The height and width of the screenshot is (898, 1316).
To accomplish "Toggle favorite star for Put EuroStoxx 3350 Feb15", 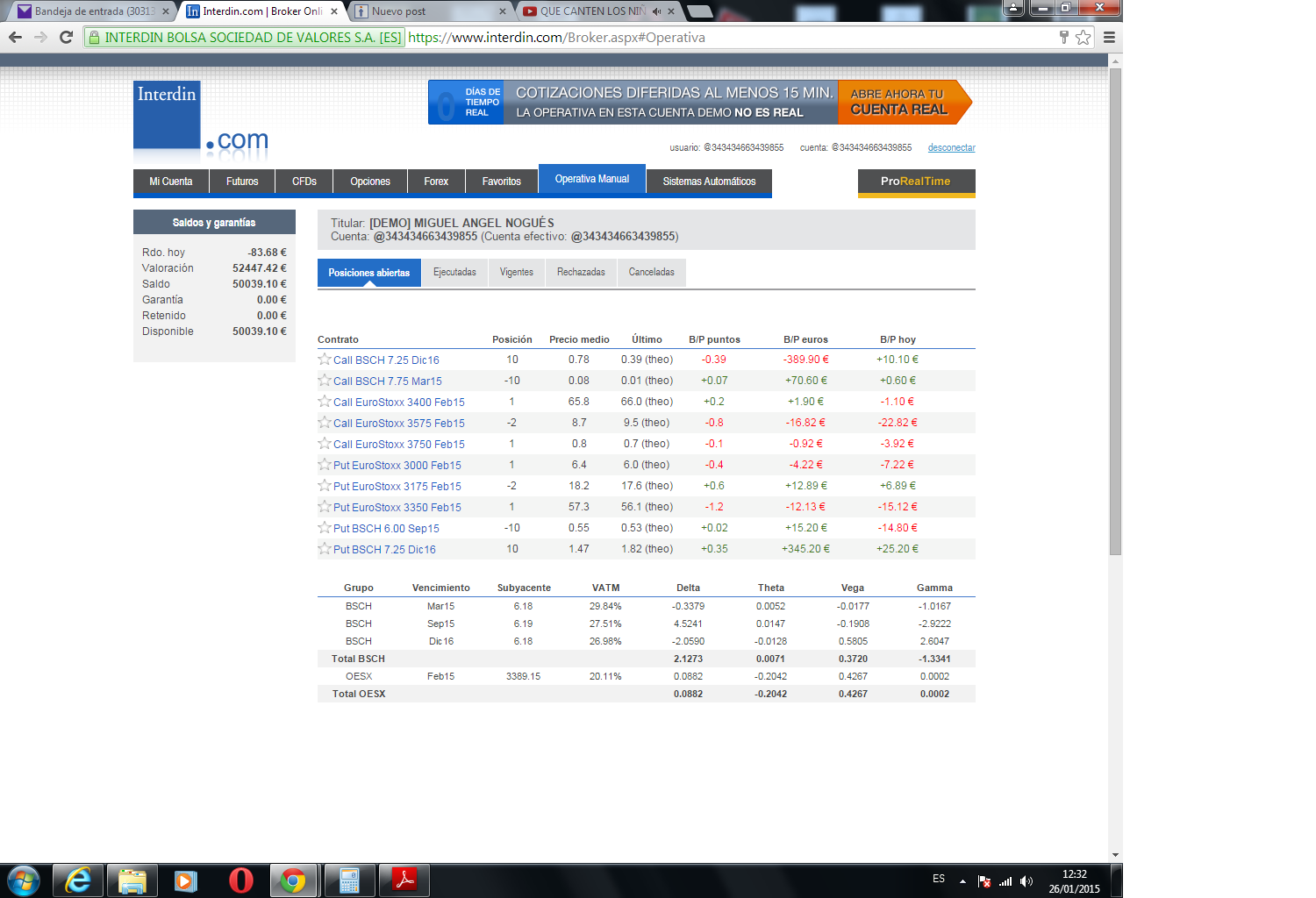I will coord(325,507).
